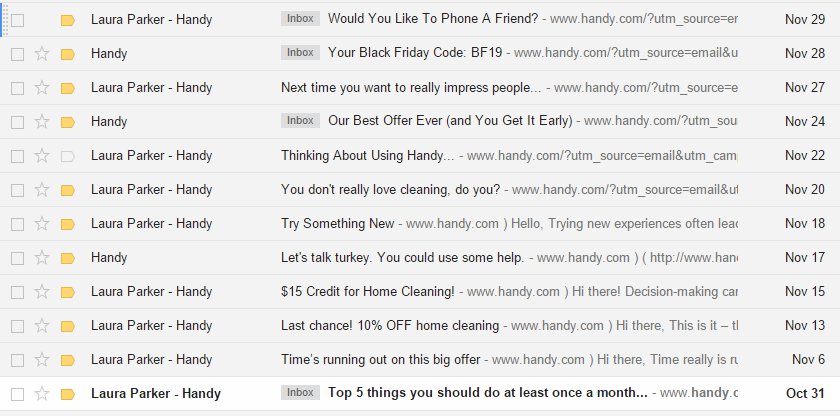Star the Let's talk turkey email
The height and width of the screenshot is (416, 840).
point(42,257)
